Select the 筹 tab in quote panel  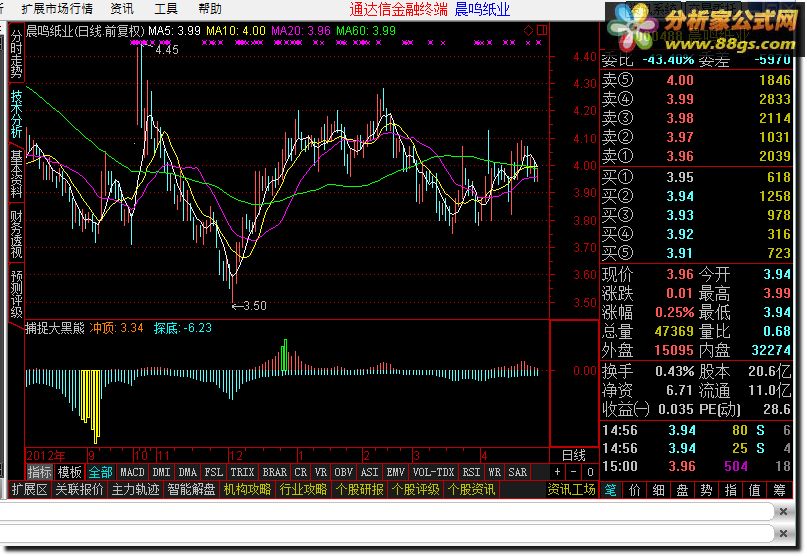[779, 490]
